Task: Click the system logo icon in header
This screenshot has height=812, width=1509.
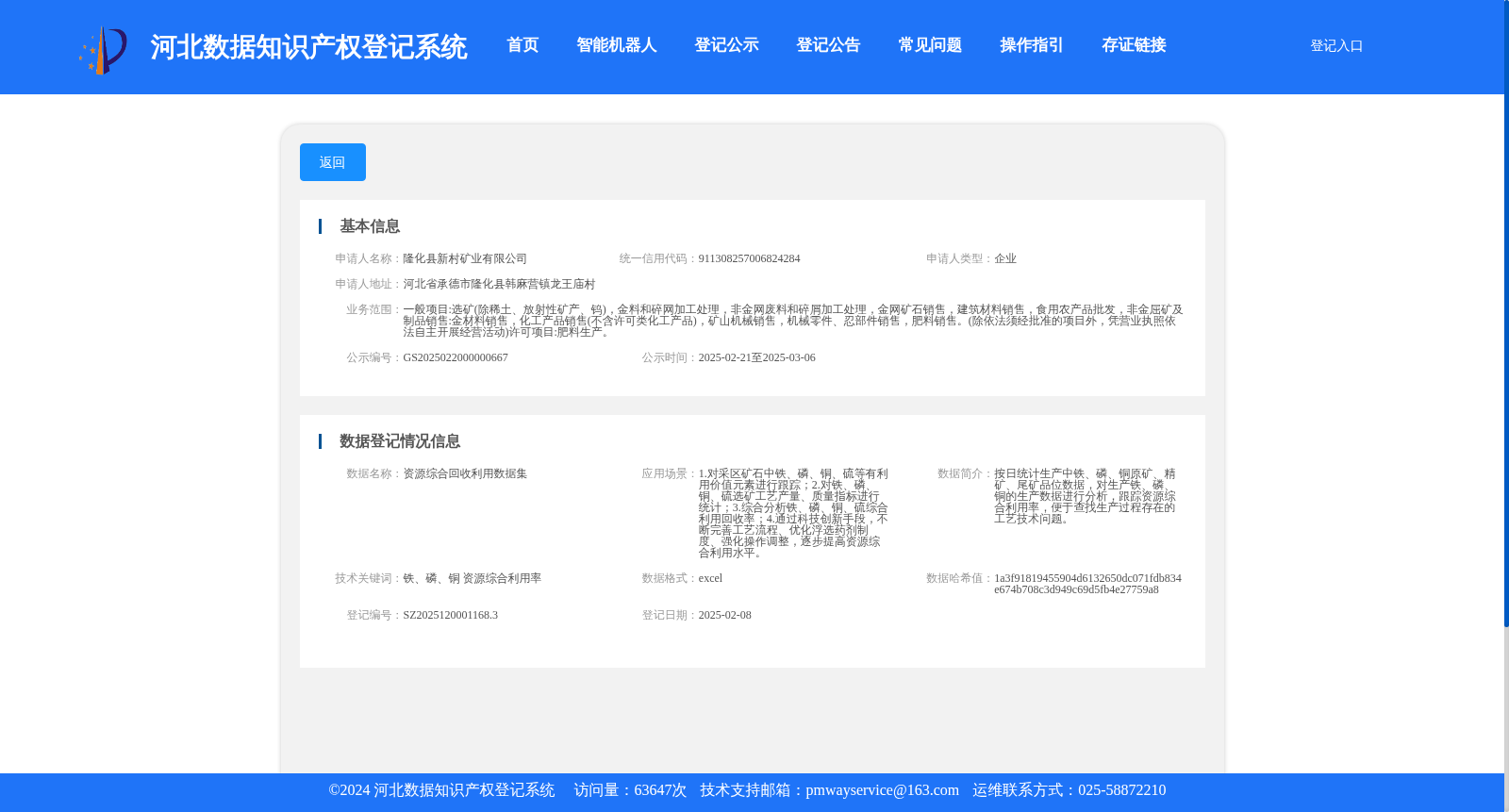Action: 103,50
